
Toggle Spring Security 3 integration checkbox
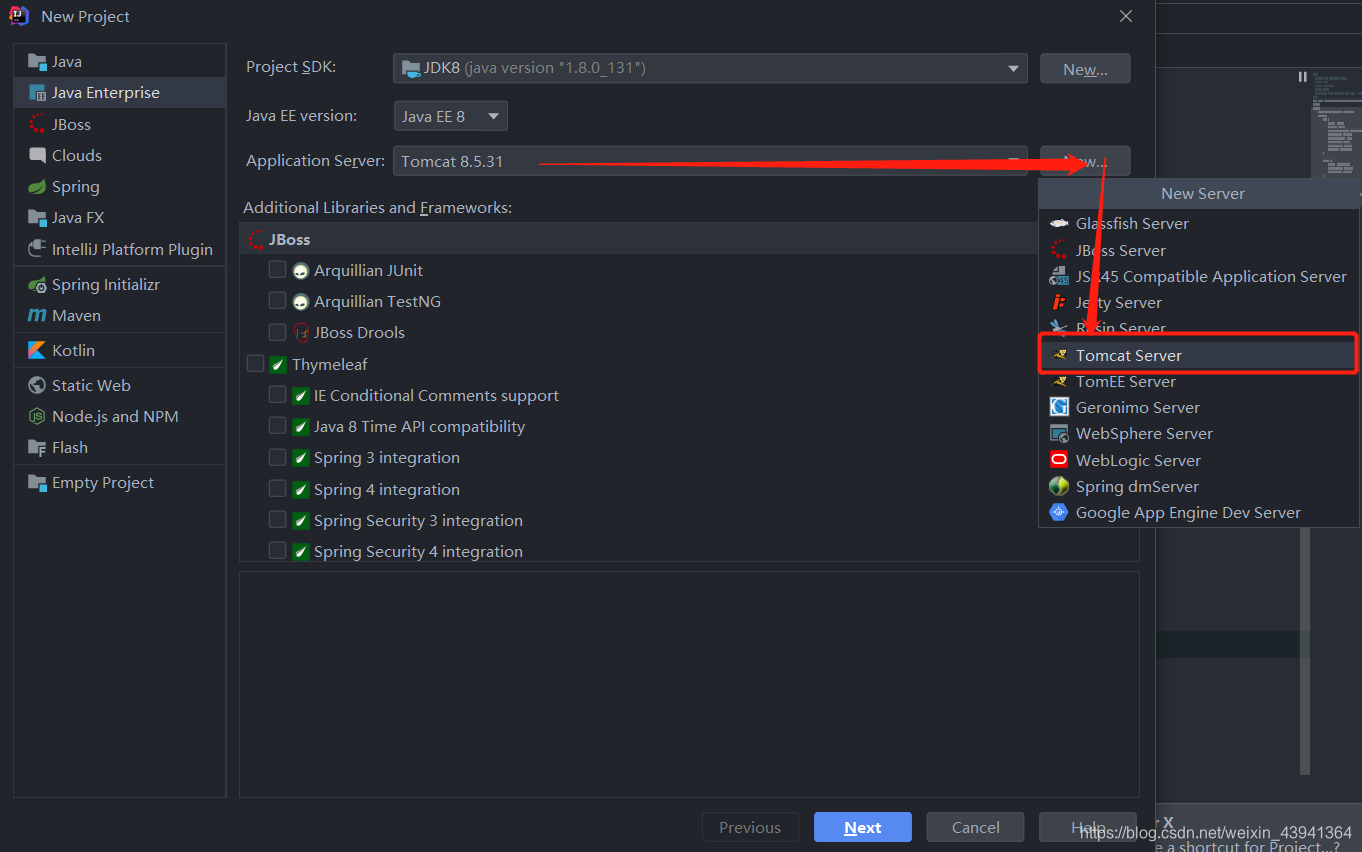(277, 520)
